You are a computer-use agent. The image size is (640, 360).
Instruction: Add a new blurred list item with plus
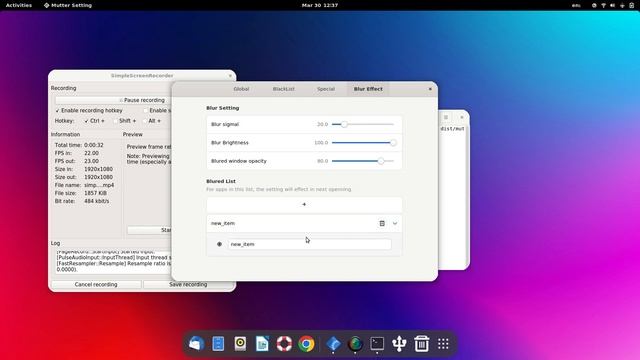pos(304,204)
